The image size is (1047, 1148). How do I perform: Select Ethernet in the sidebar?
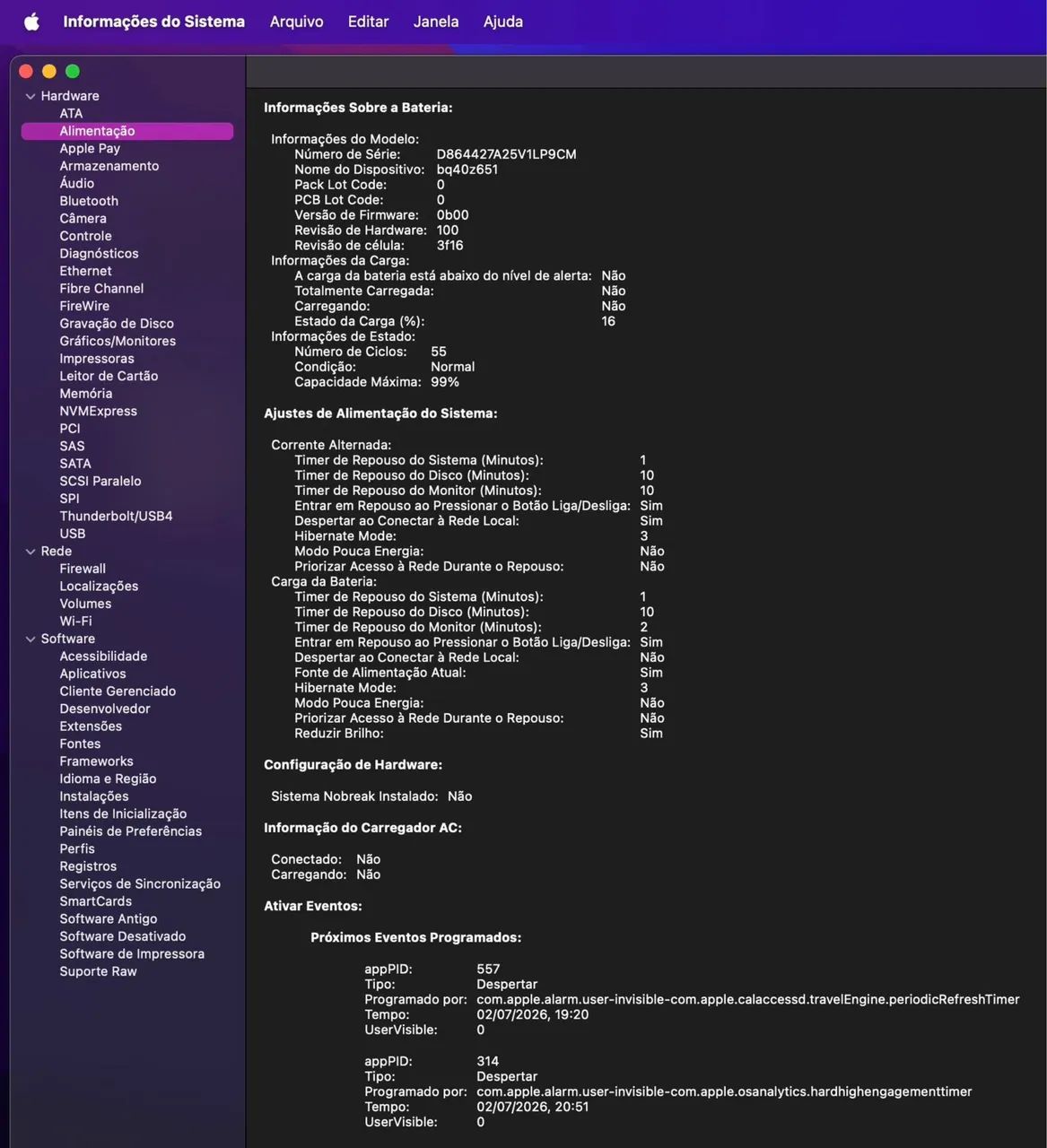click(86, 271)
